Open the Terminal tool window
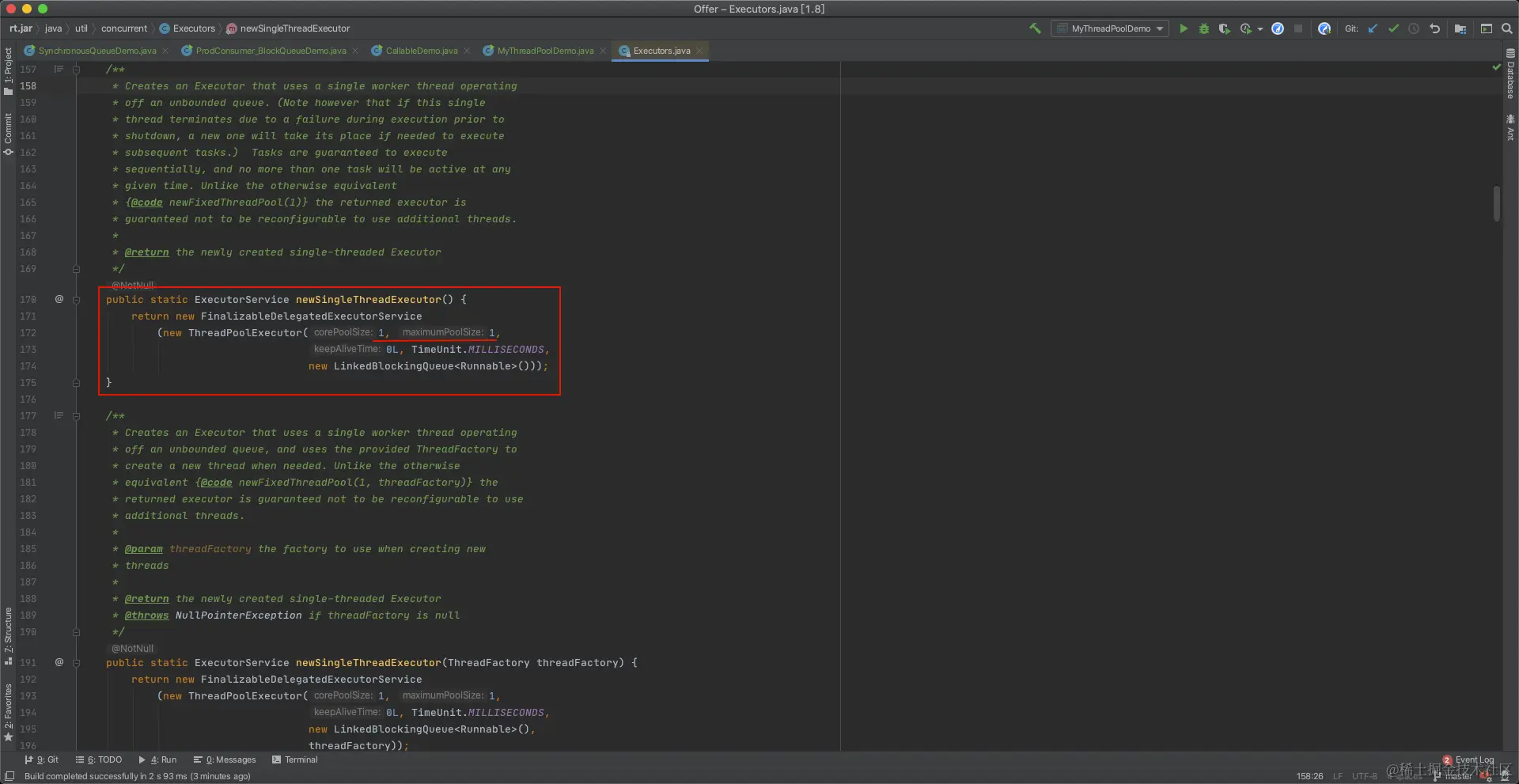Screen dimensions: 1519x784 (295, 759)
